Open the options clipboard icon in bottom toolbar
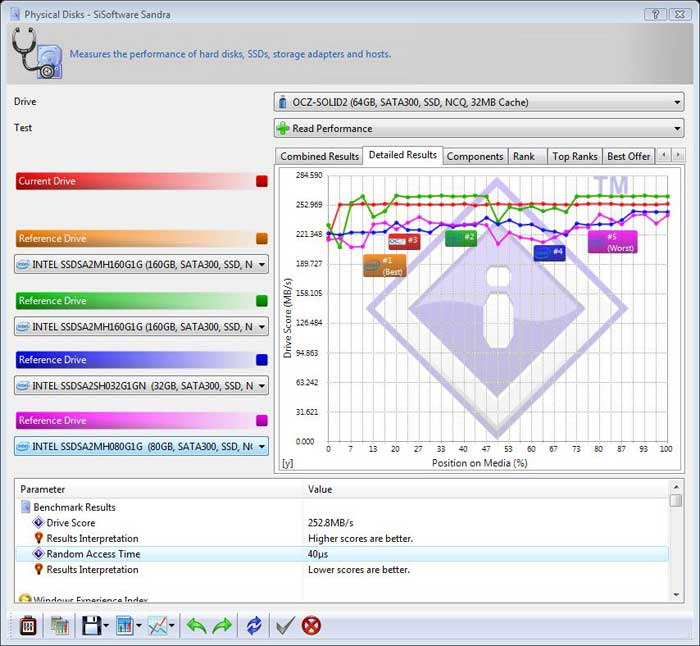Image resolution: width=700 pixels, height=646 pixels. coord(28,625)
